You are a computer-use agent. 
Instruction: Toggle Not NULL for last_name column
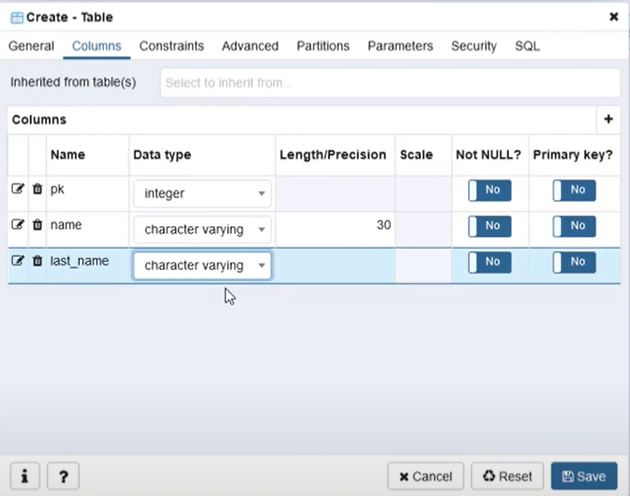click(x=490, y=262)
